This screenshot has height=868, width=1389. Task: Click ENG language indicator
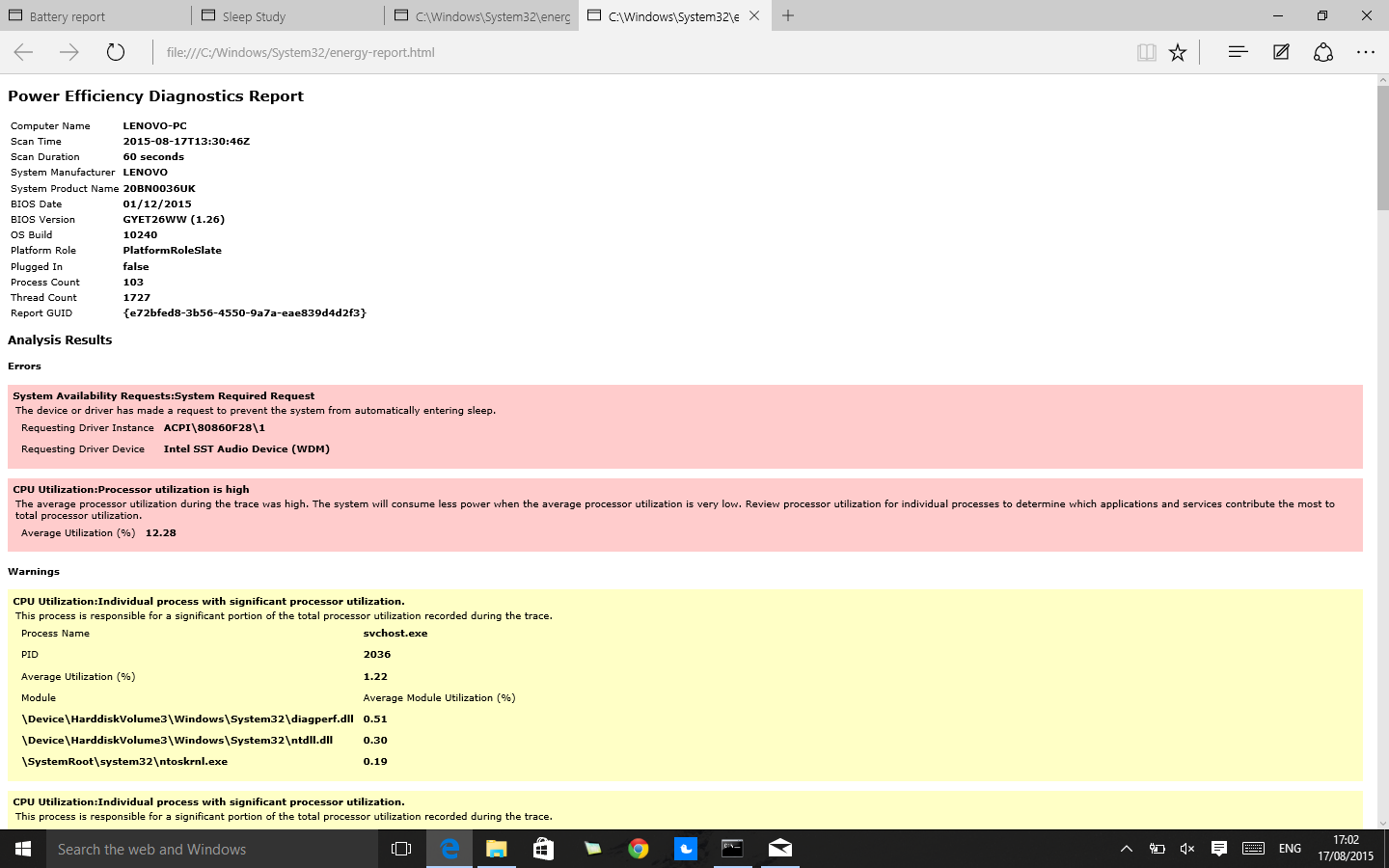(x=1290, y=849)
